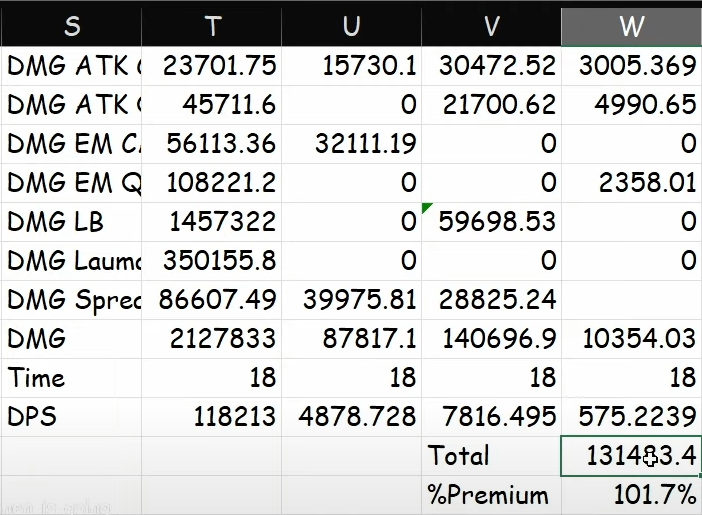Select the DMG LB label cell
The image size is (702, 515).
[71, 222]
